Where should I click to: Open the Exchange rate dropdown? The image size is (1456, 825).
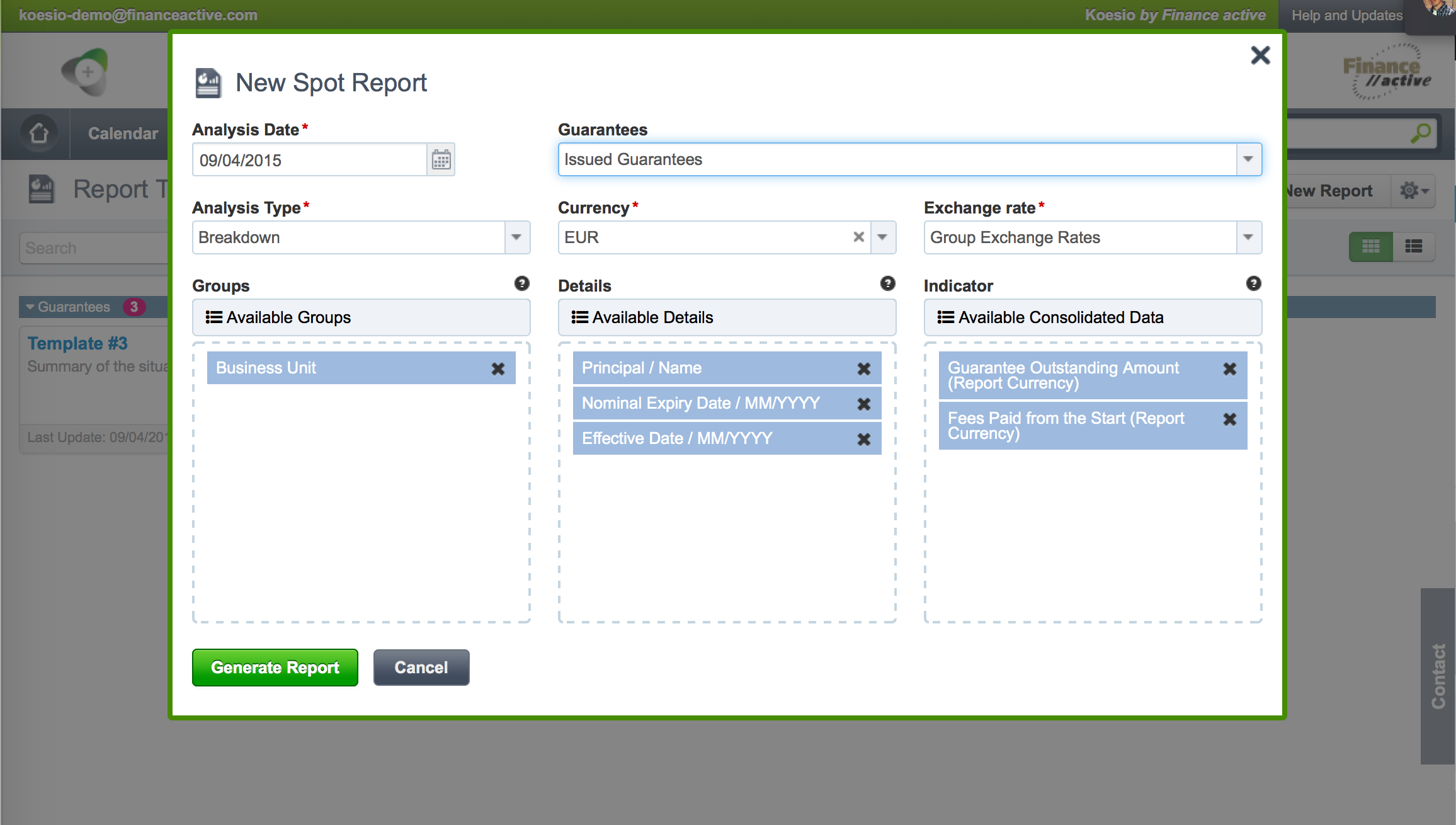pyautogui.click(x=1248, y=237)
